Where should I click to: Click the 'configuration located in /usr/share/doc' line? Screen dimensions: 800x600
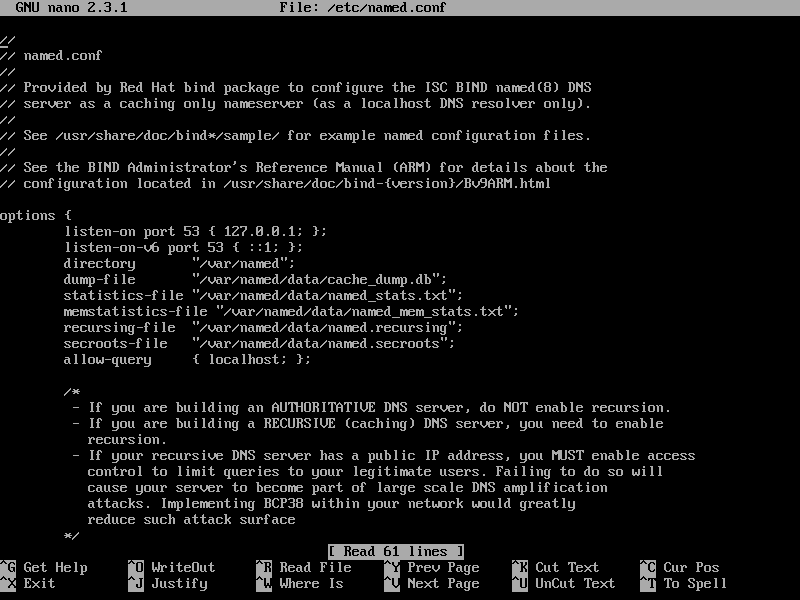tap(276, 184)
